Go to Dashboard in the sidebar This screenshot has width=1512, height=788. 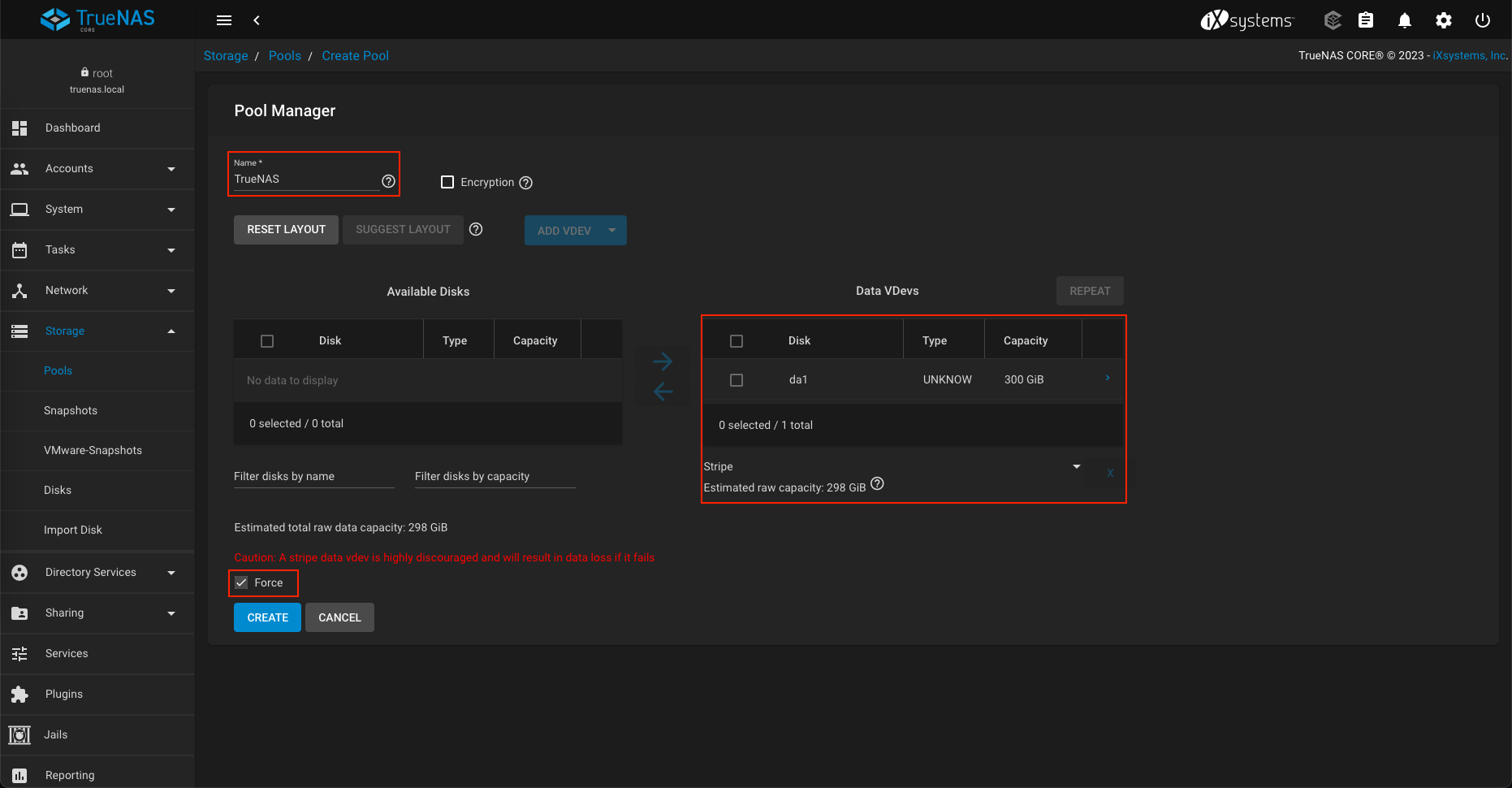coord(73,128)
